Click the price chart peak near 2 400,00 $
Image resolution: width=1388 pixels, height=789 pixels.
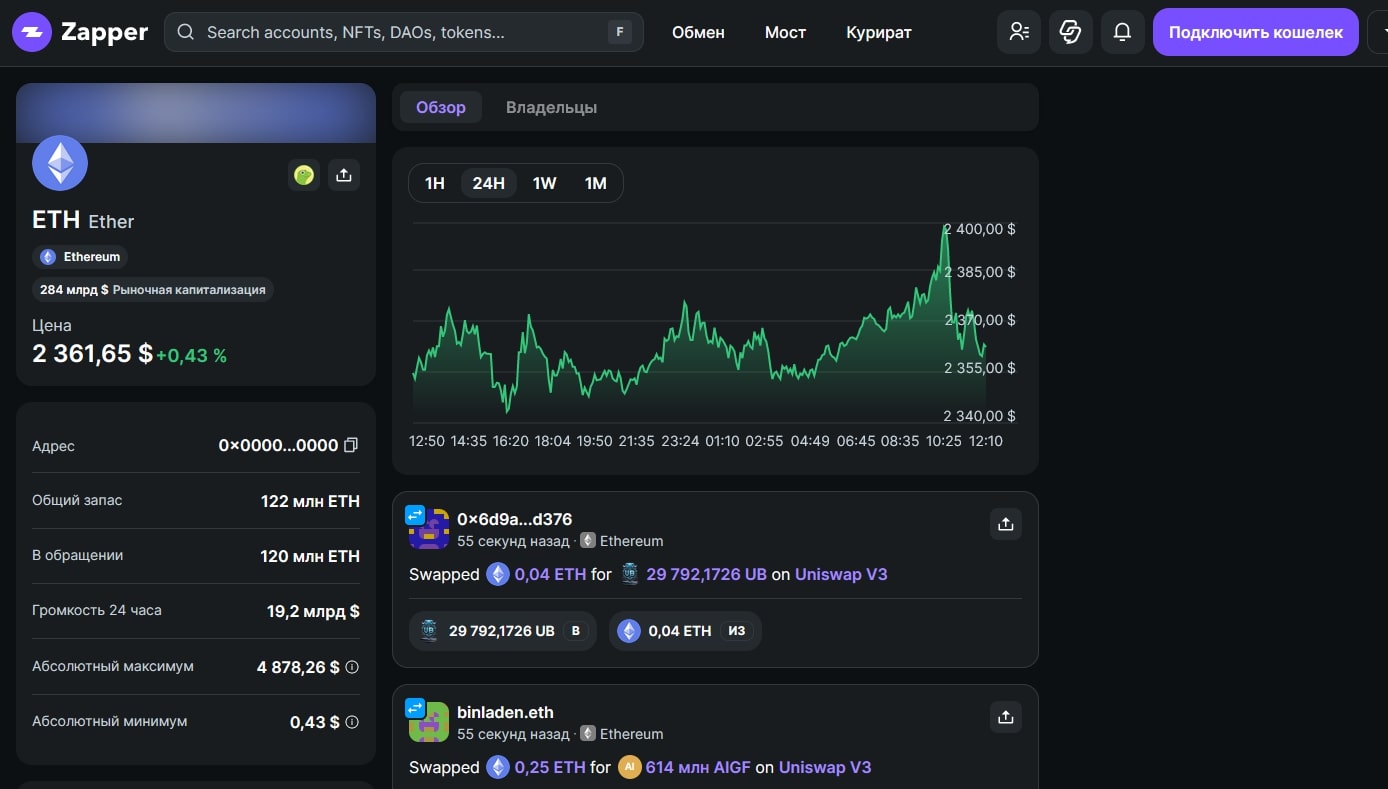pos(945,229)
